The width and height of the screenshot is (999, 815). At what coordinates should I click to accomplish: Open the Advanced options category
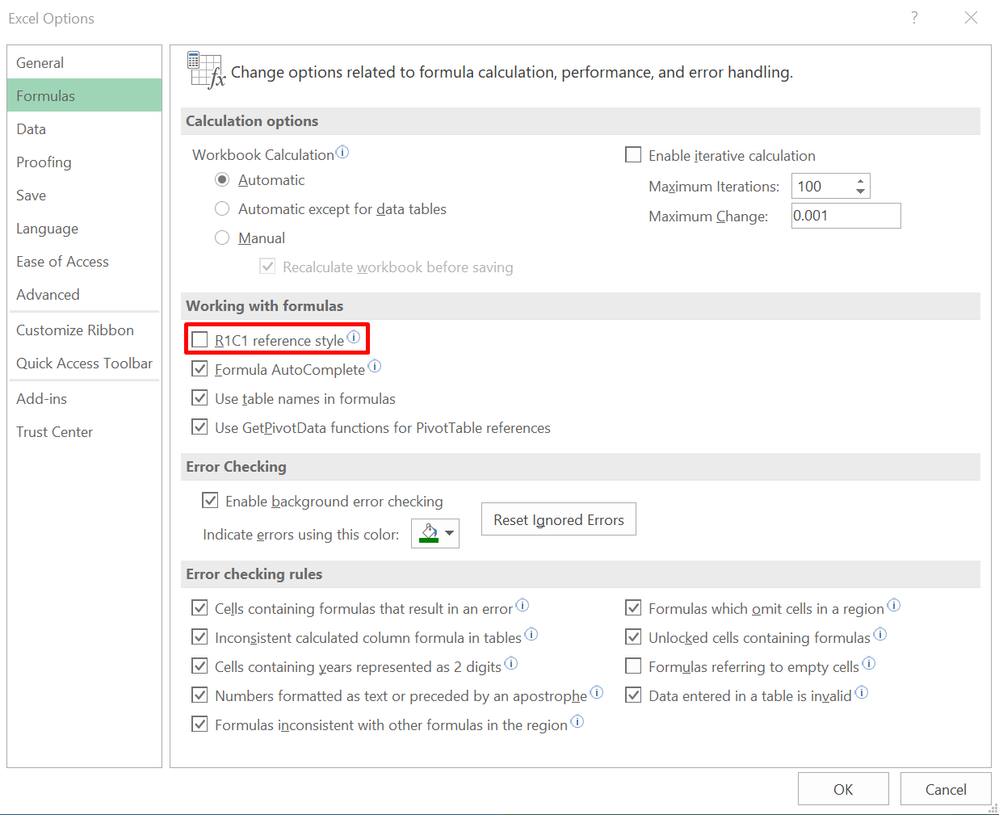pos(84,294)
